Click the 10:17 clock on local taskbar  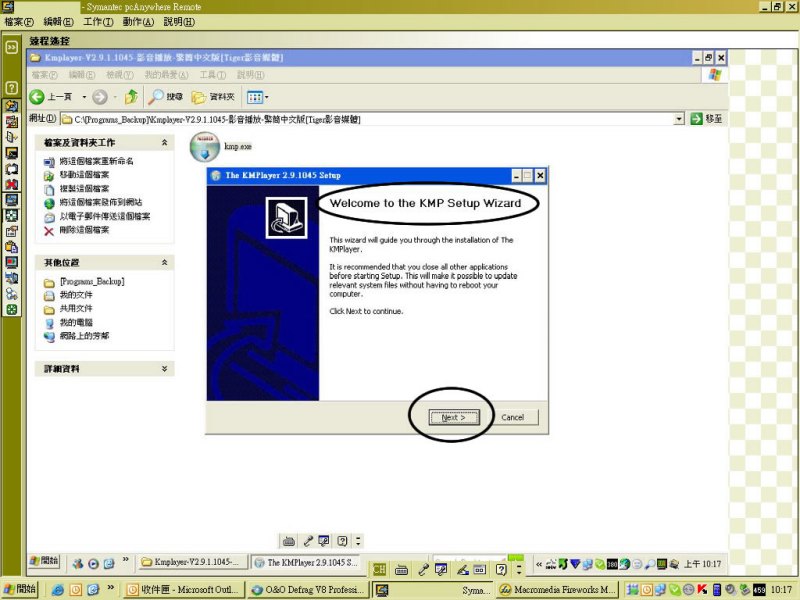pos(781,590)
